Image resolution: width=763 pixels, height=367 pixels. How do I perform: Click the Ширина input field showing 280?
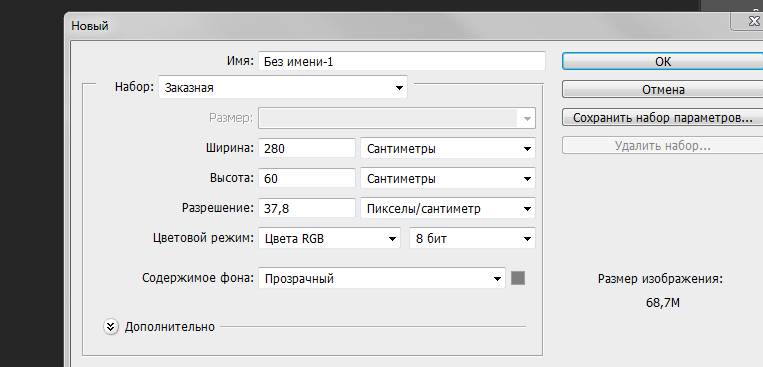(307, 148)
